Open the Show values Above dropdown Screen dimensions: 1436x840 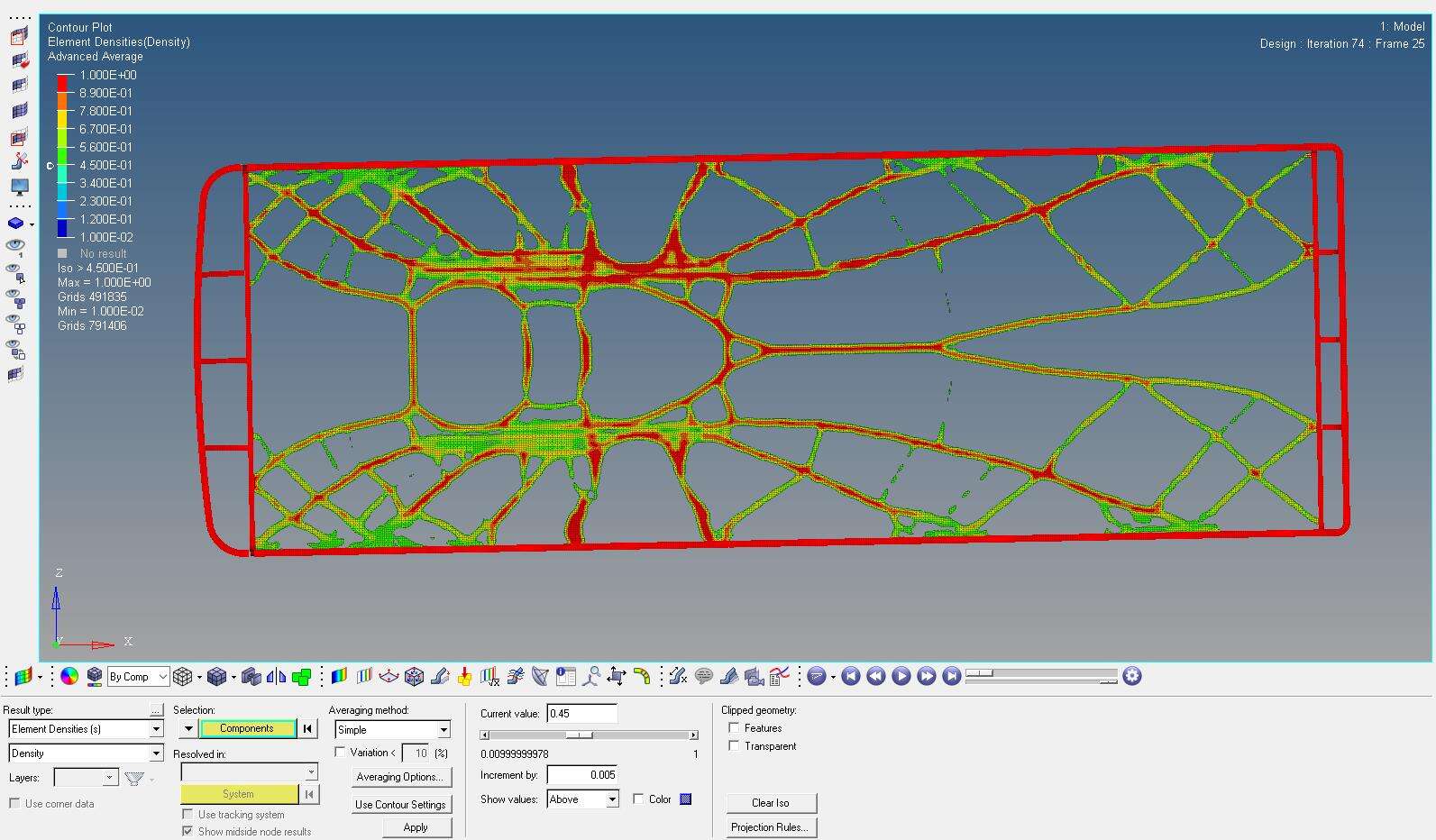point(582,799)
